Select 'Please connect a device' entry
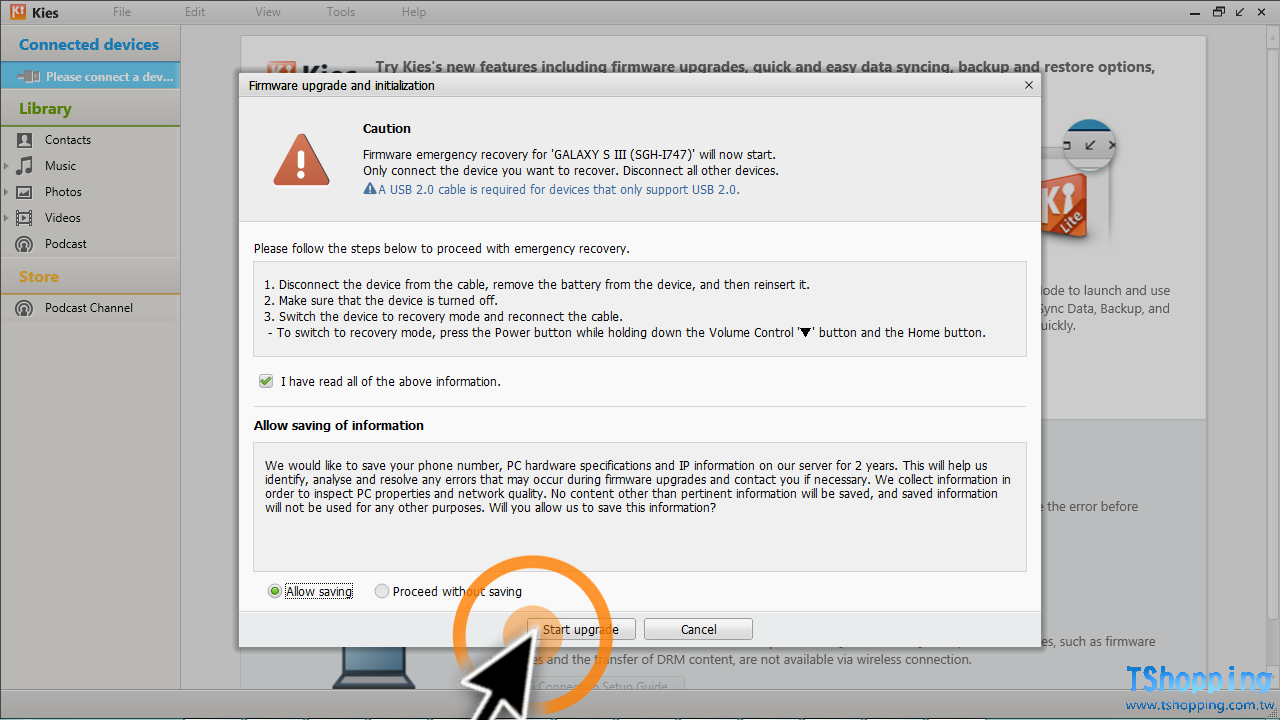 point(90,76)
